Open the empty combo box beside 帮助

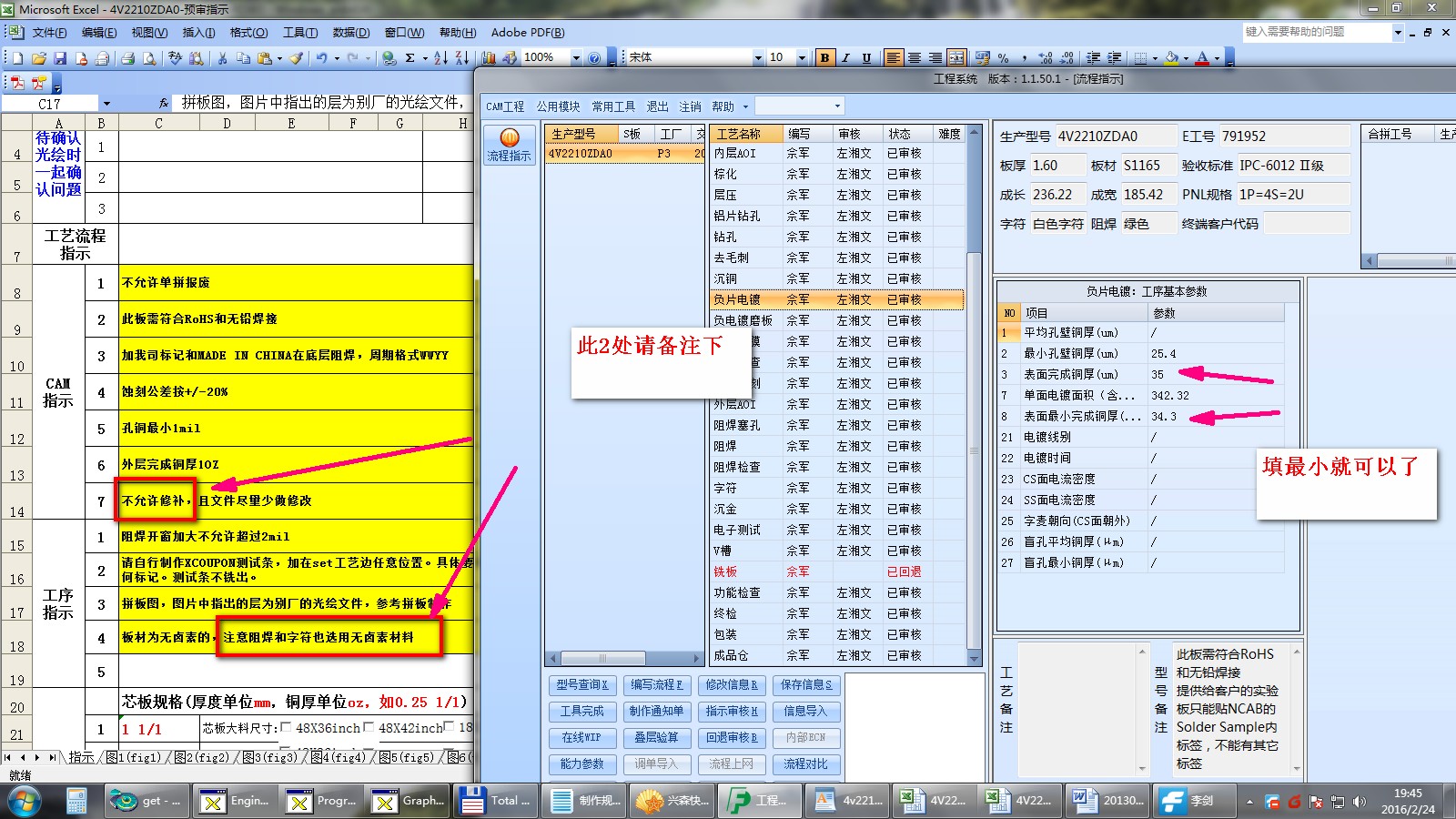(800, 106)
